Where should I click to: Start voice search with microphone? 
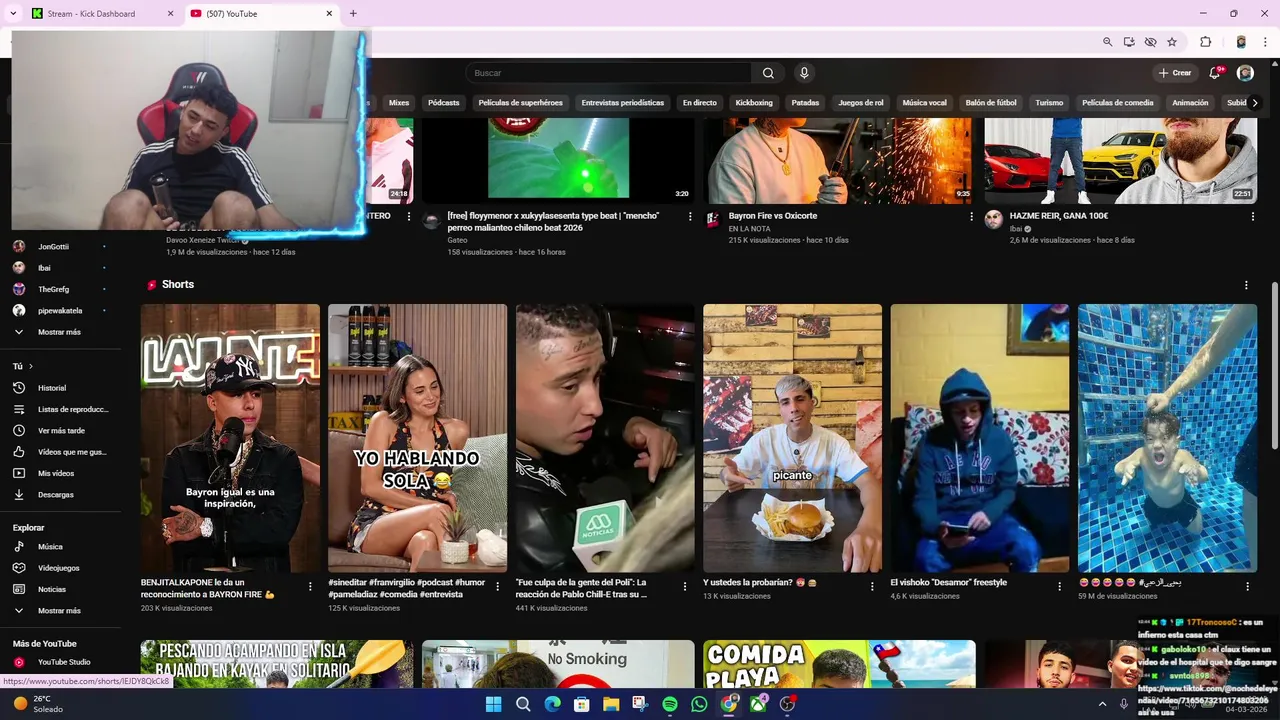pyautogui.click(x=804, y=73)
